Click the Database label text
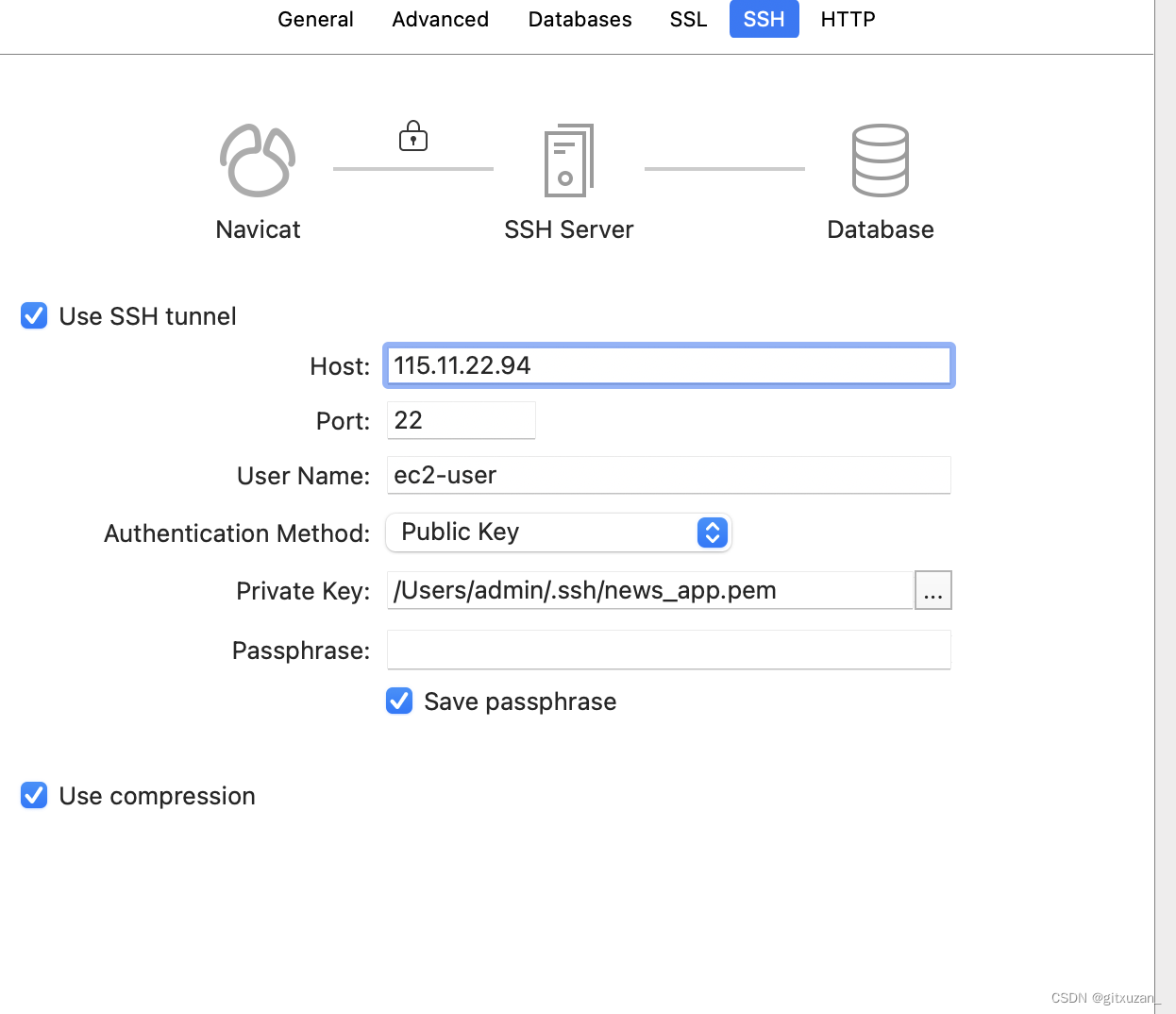 click(881, 229)
